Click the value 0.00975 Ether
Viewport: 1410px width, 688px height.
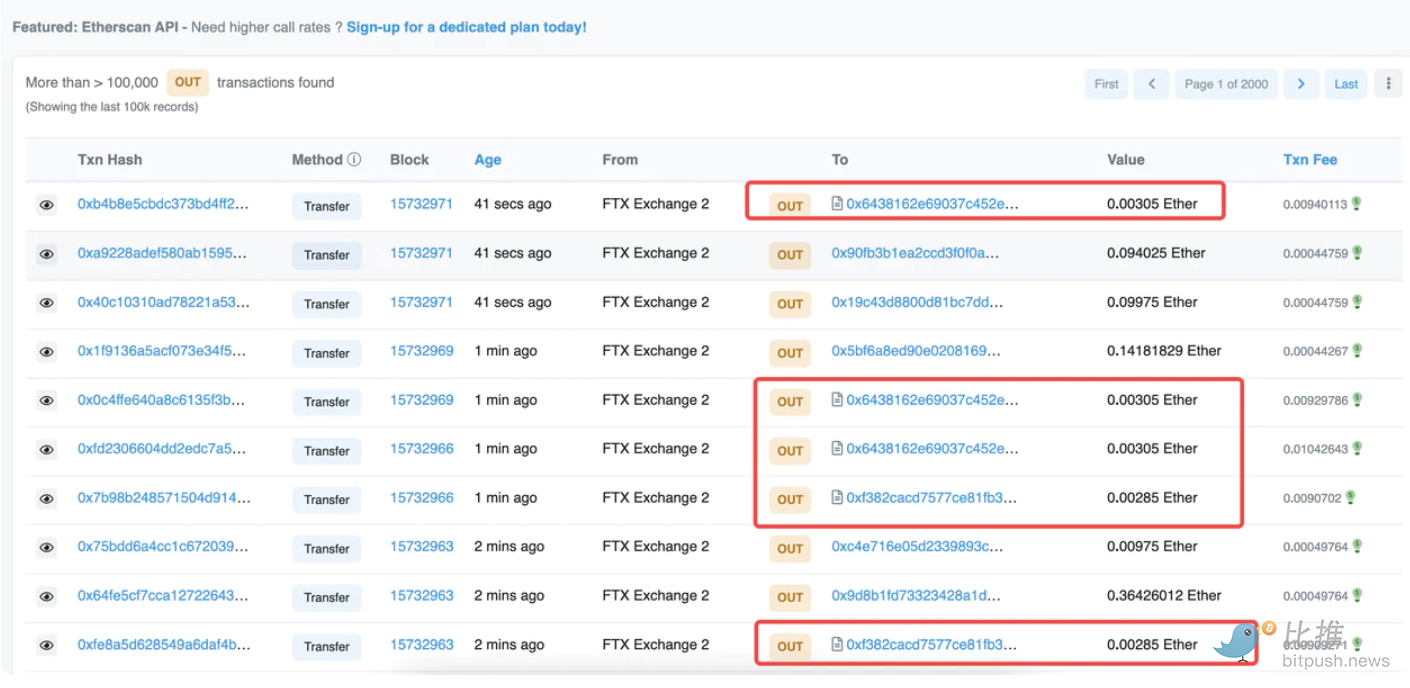click(x=1152, y=547)
